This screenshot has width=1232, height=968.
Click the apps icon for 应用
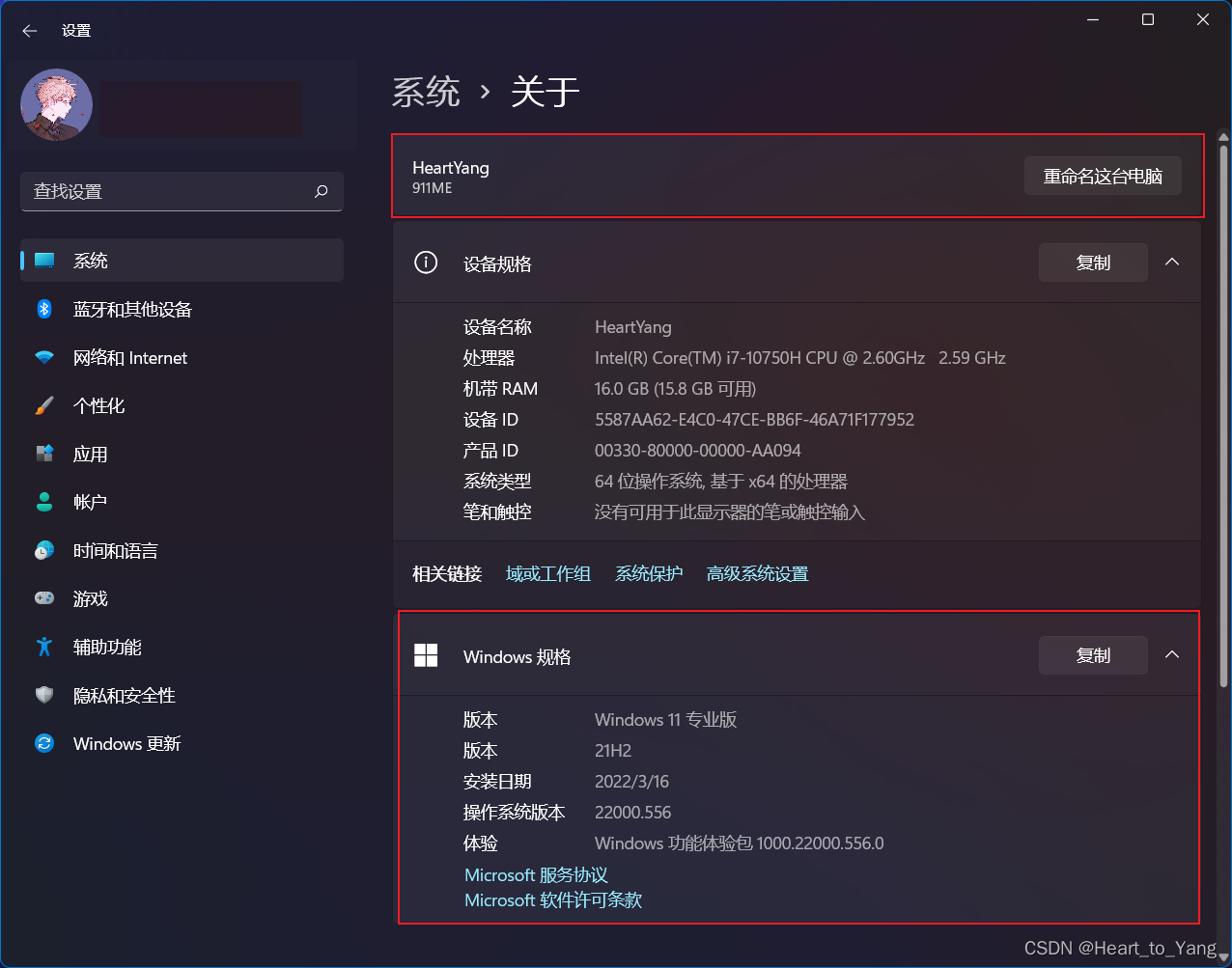44,454
